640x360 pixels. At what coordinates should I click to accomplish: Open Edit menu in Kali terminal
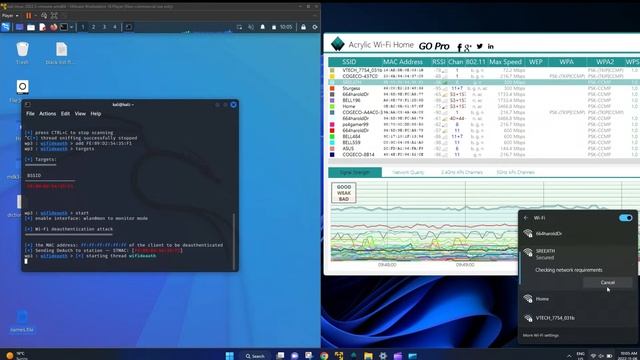[65, 113]
